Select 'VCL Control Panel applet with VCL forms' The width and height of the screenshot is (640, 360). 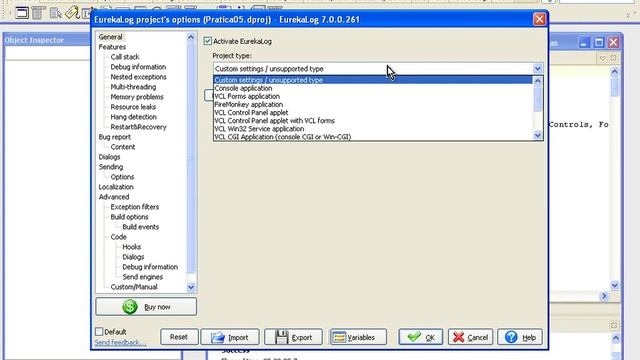point(373,121)
